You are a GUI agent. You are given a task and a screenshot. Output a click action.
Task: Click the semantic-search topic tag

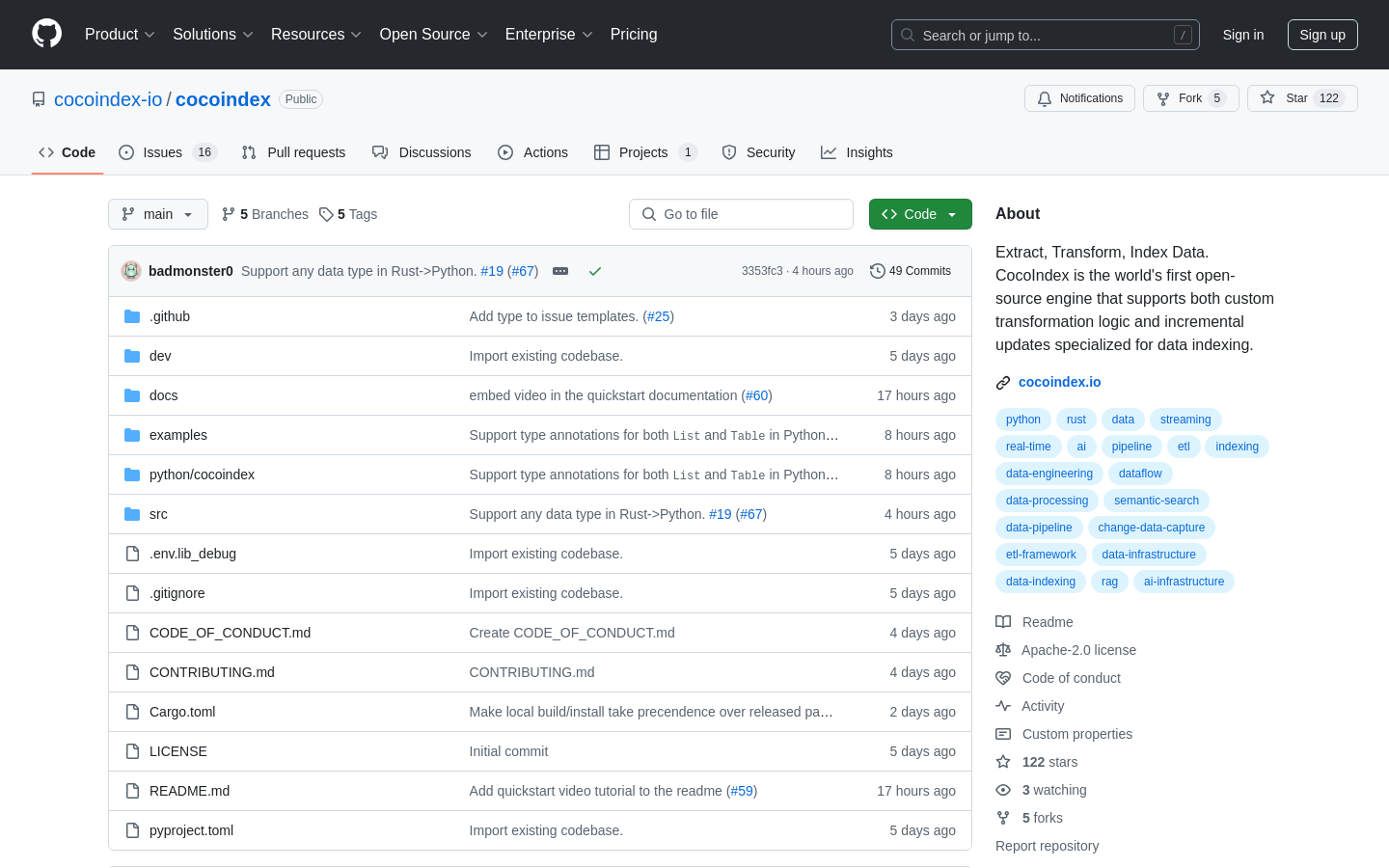point(1157,501)
